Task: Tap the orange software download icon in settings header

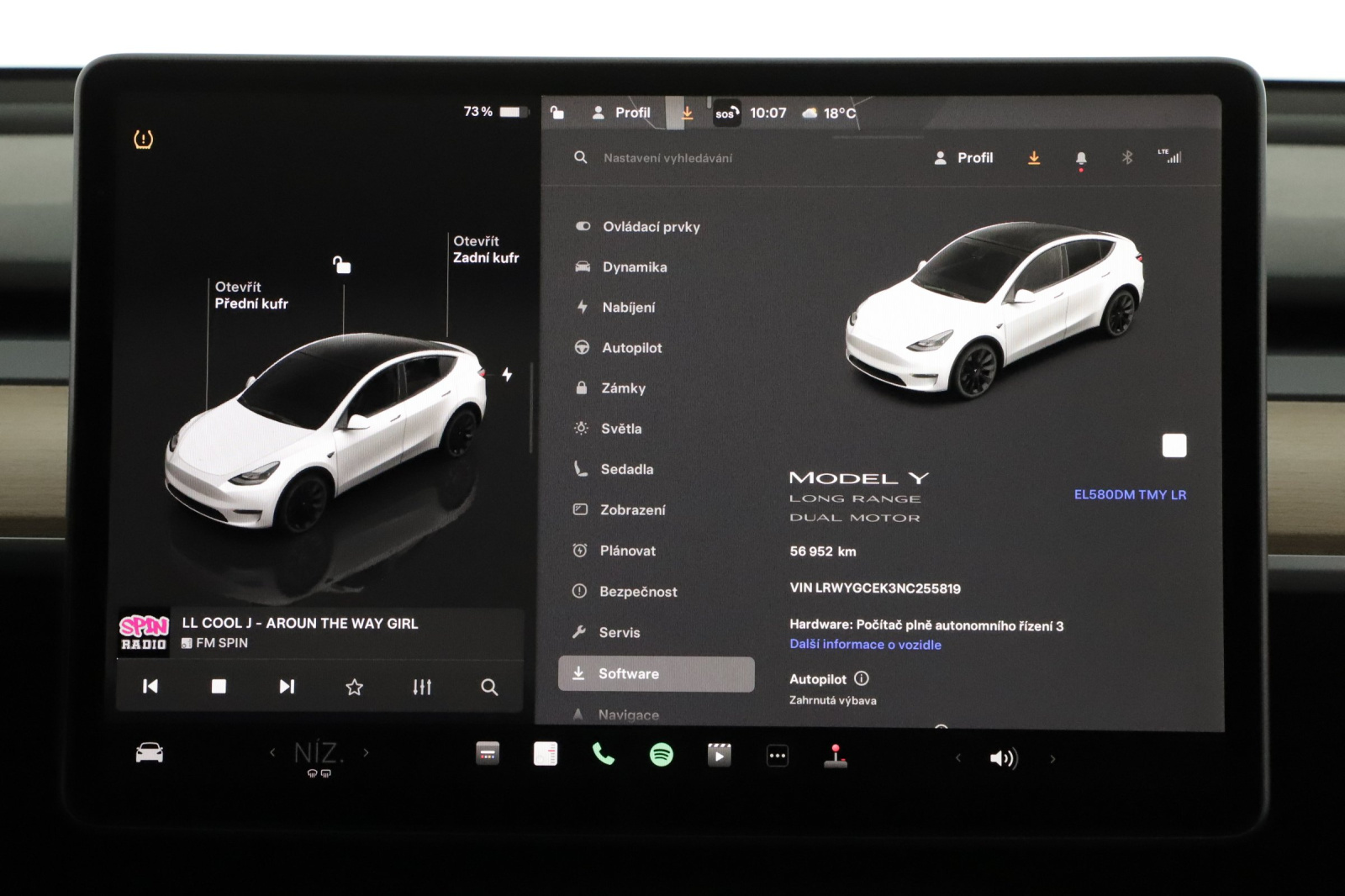Action: click(1034, 158)
